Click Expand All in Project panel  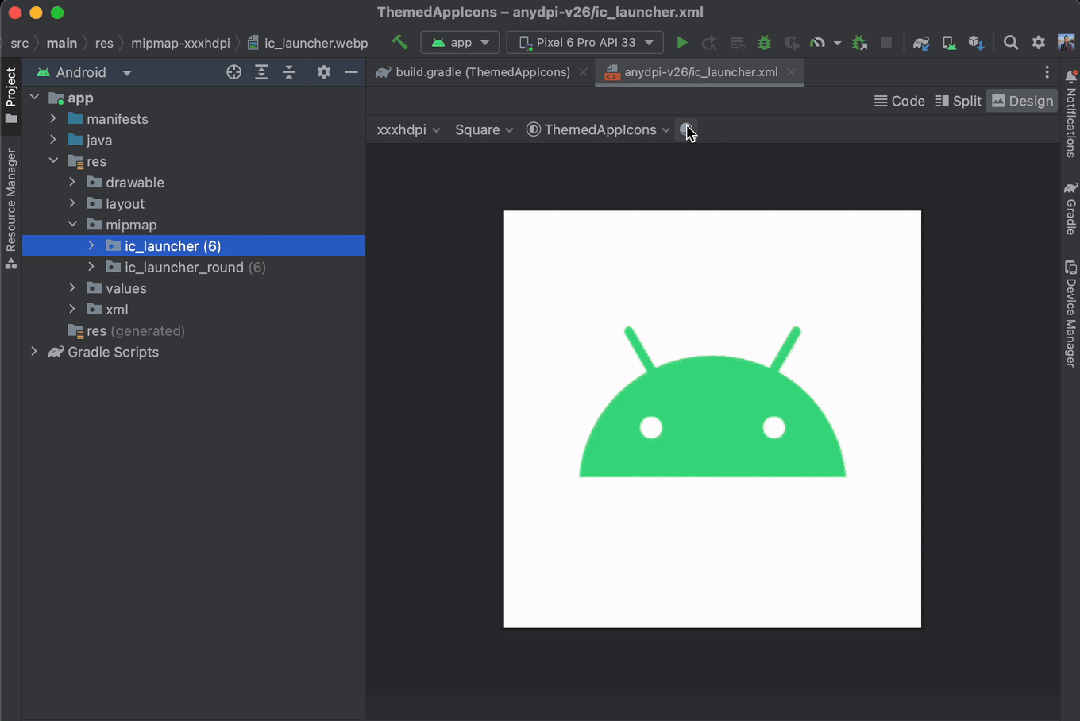(262, 72)
